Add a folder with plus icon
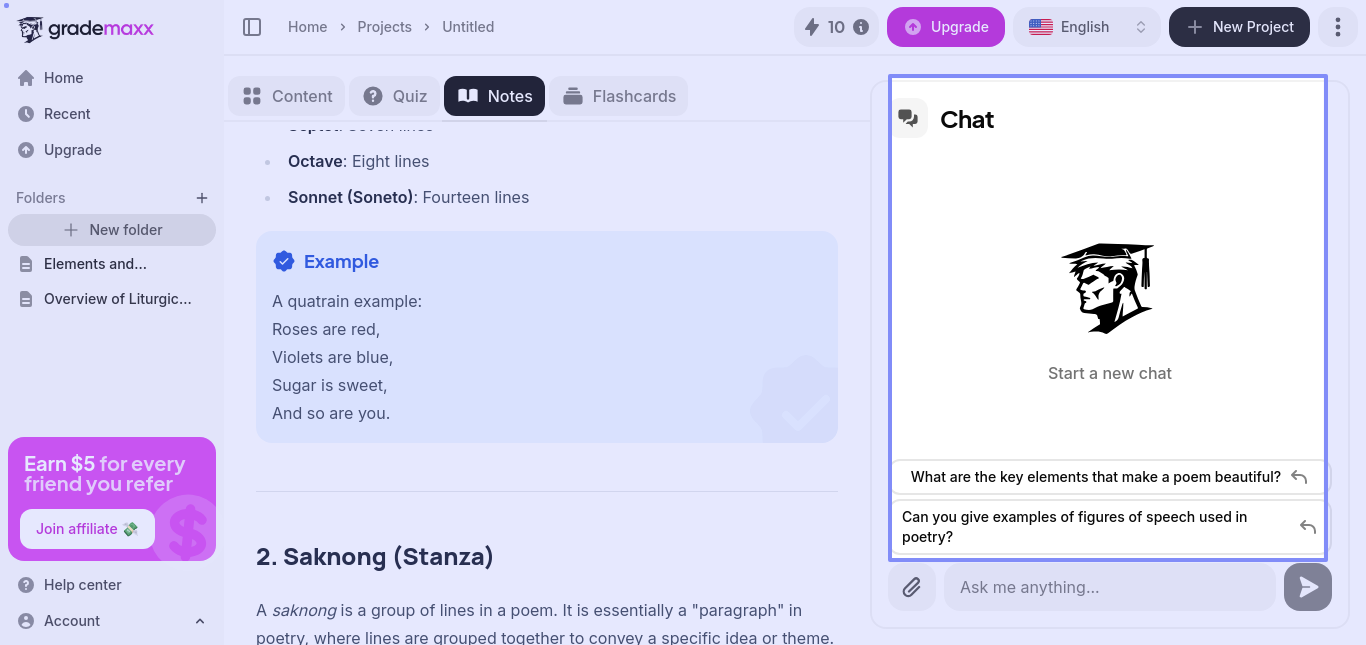1366x645 pixels. click(x=201, y=198)
